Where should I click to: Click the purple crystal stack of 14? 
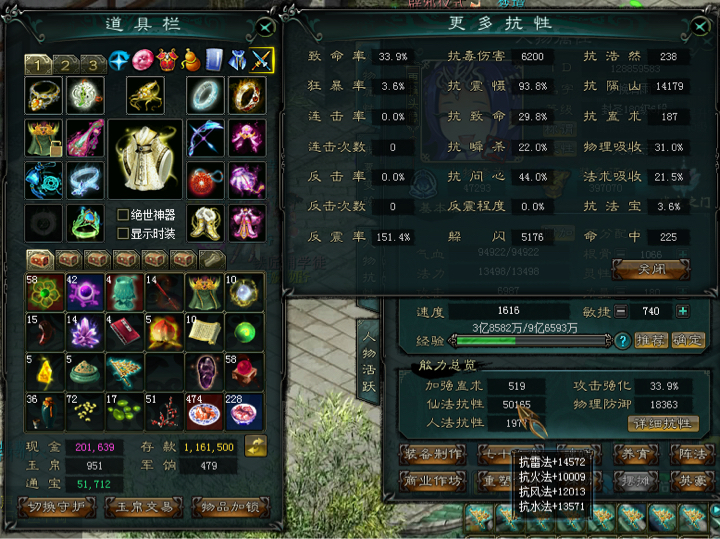point(84,331)
